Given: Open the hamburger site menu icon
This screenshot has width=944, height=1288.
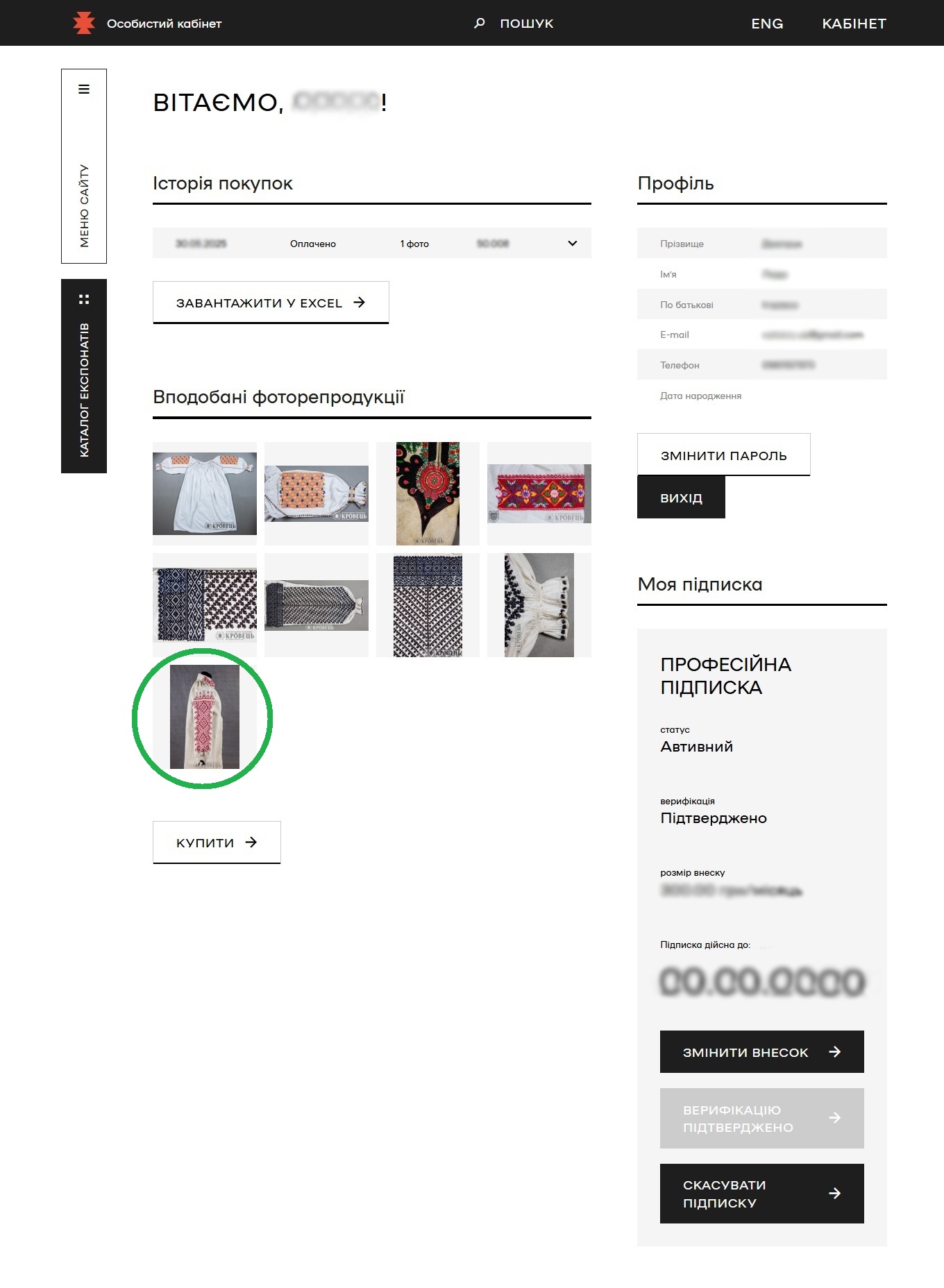Looking at the screenshot, I should pos(84,89).
